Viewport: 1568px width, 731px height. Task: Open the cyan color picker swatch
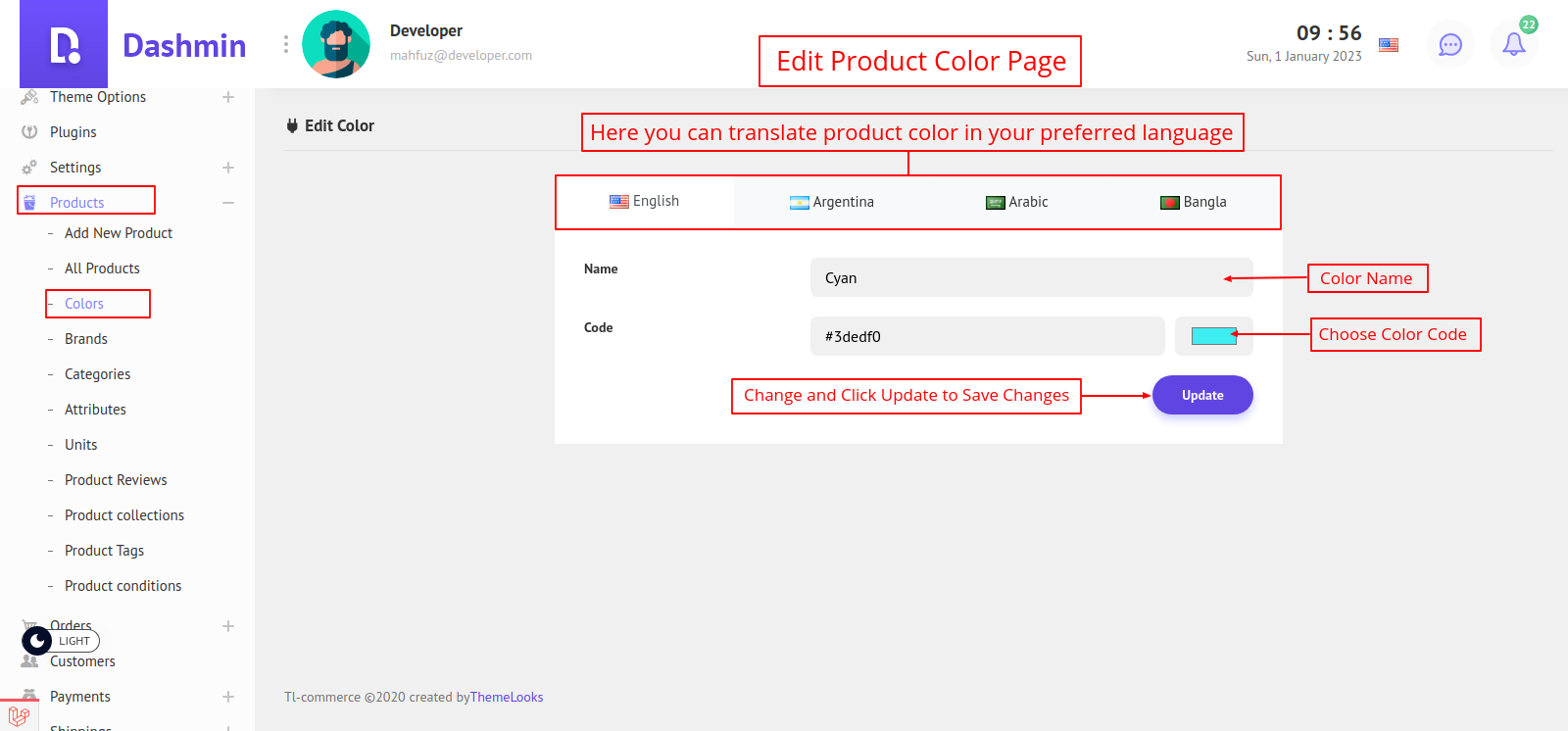(x=1213, y=336)
